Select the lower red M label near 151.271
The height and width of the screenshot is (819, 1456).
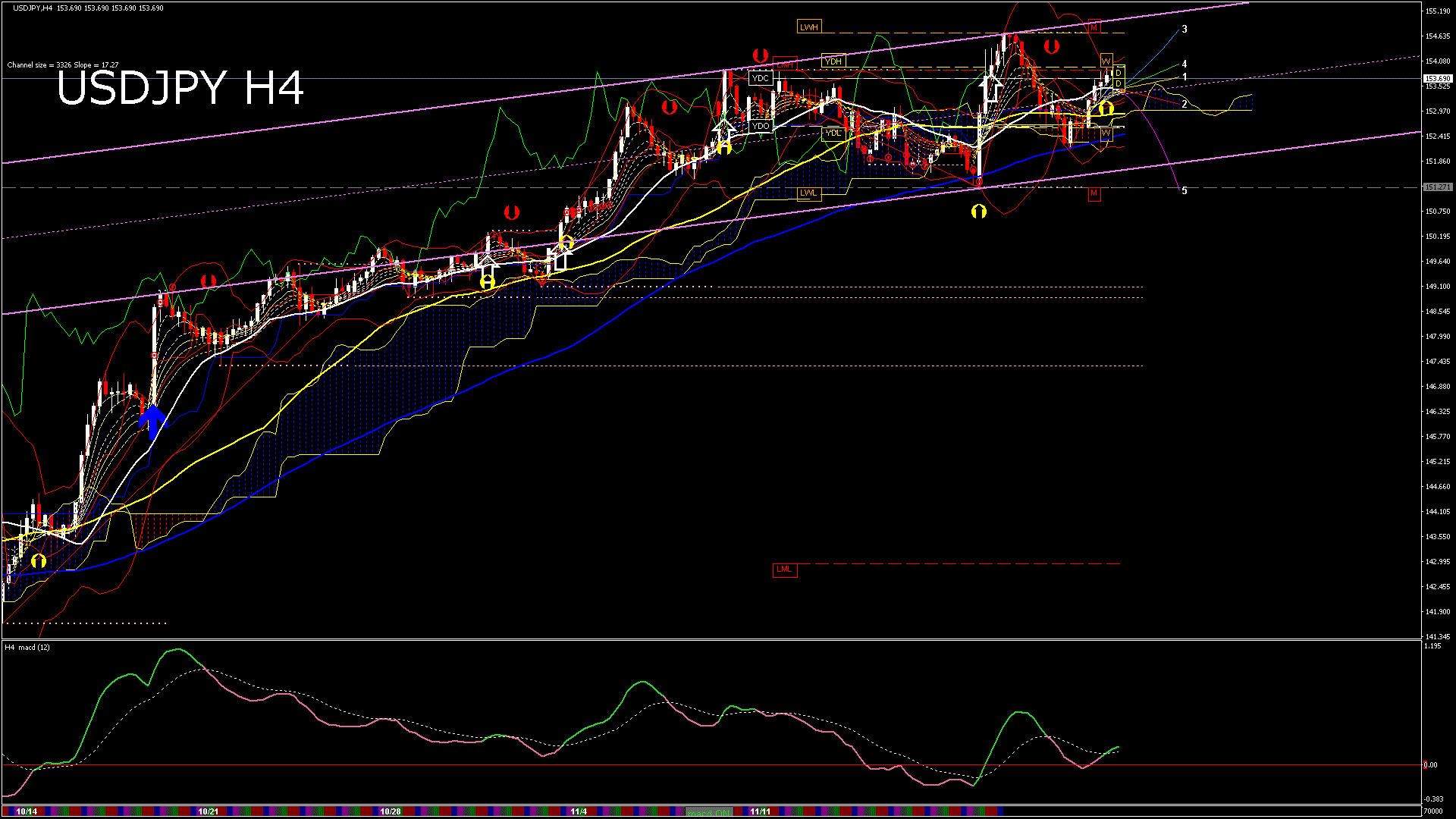1094,194
